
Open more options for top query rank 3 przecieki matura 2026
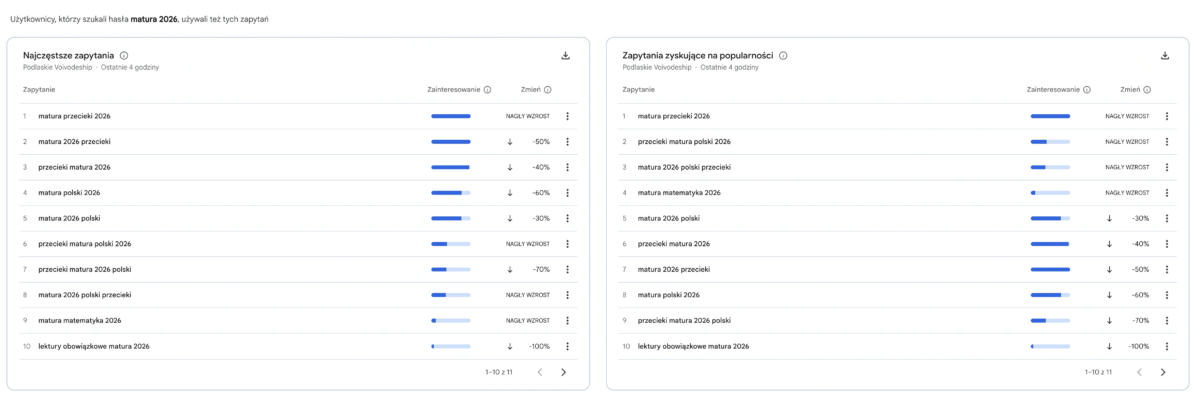tap(567, 167)
